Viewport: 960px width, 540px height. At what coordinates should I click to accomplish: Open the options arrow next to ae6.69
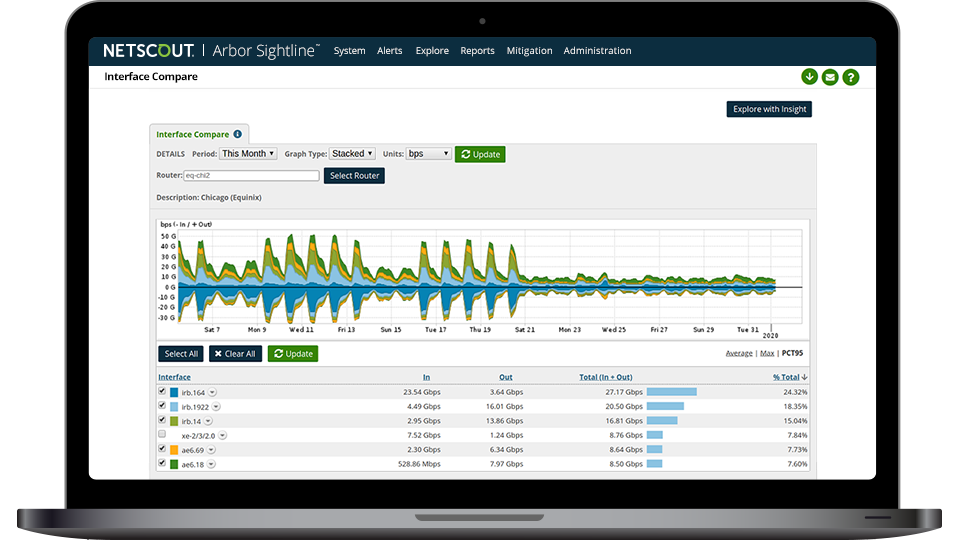click(x=212, y=450)
